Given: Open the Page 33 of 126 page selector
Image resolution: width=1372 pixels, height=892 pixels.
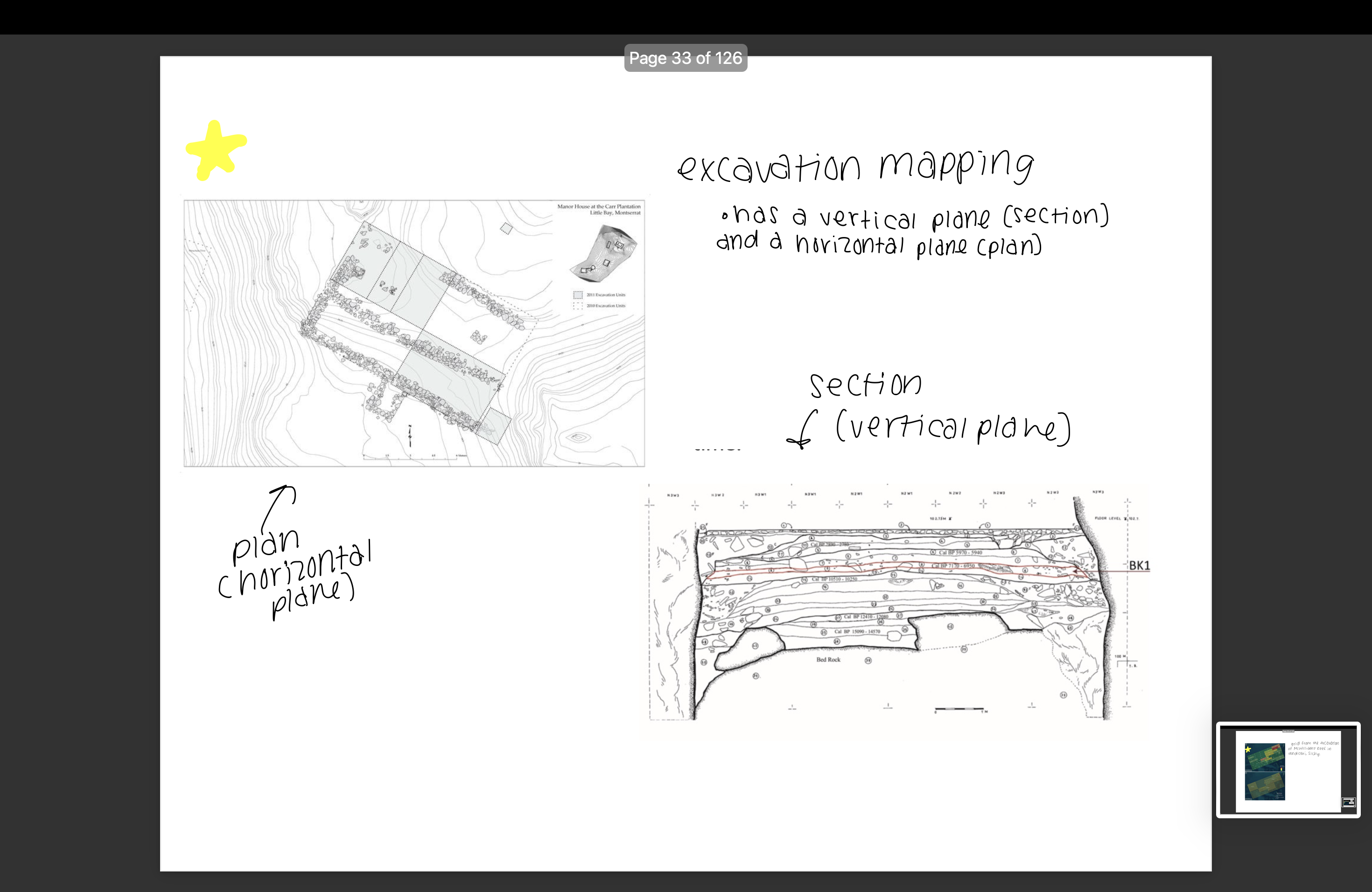Looking at the screenshot, I should click(x=686, y=58).
